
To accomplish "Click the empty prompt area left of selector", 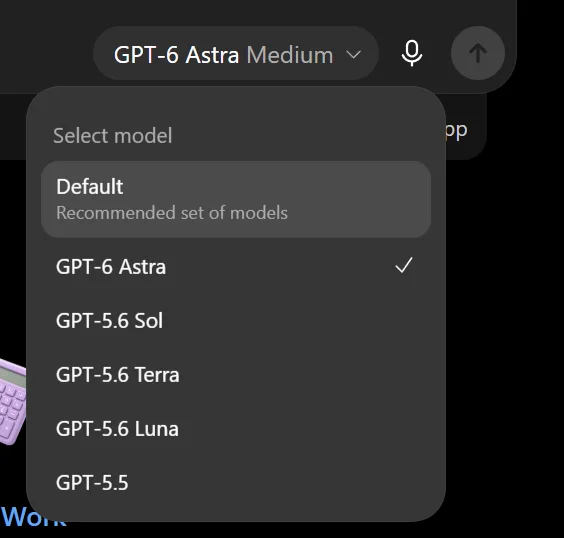I will click(x=45, y=54).
